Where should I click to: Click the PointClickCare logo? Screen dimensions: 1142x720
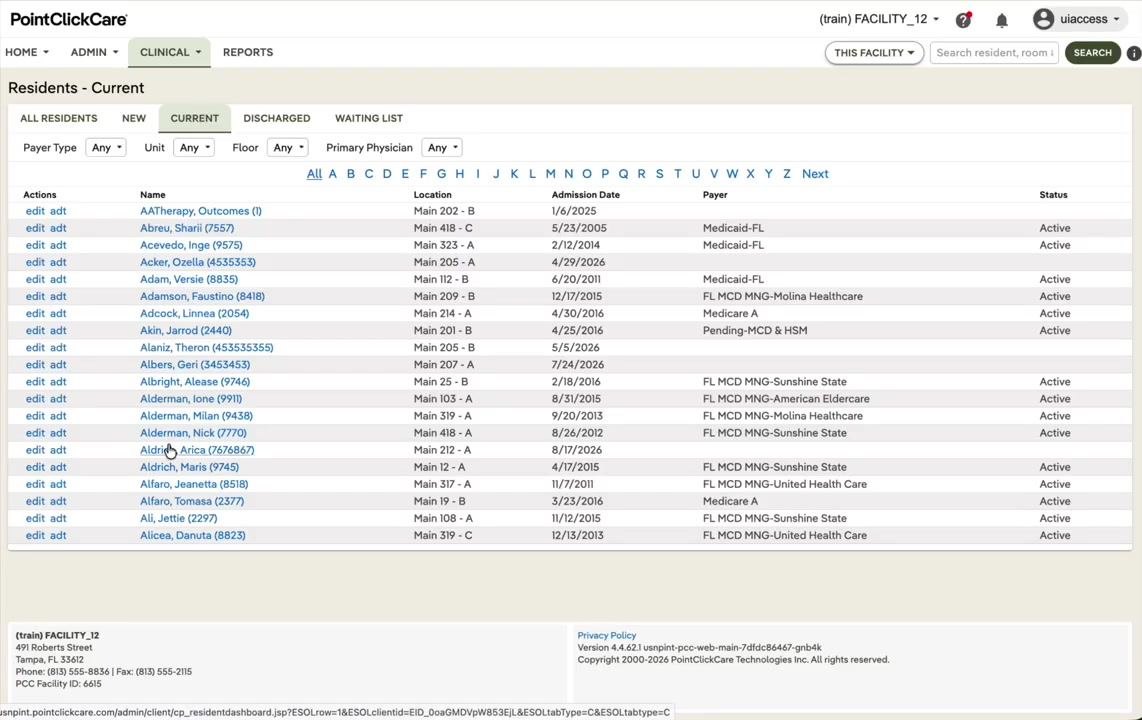coord(68,20)
